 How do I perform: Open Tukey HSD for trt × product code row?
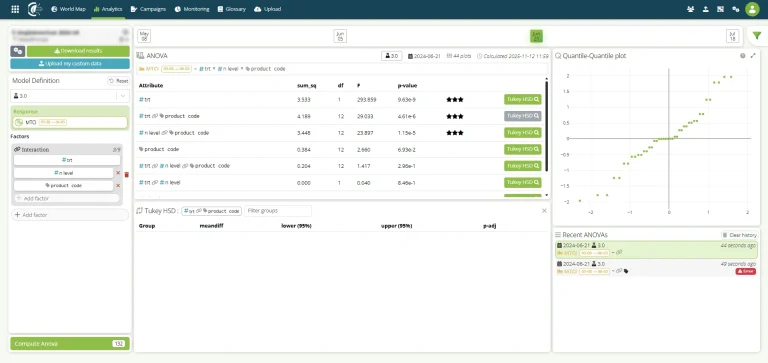[523, 116]
